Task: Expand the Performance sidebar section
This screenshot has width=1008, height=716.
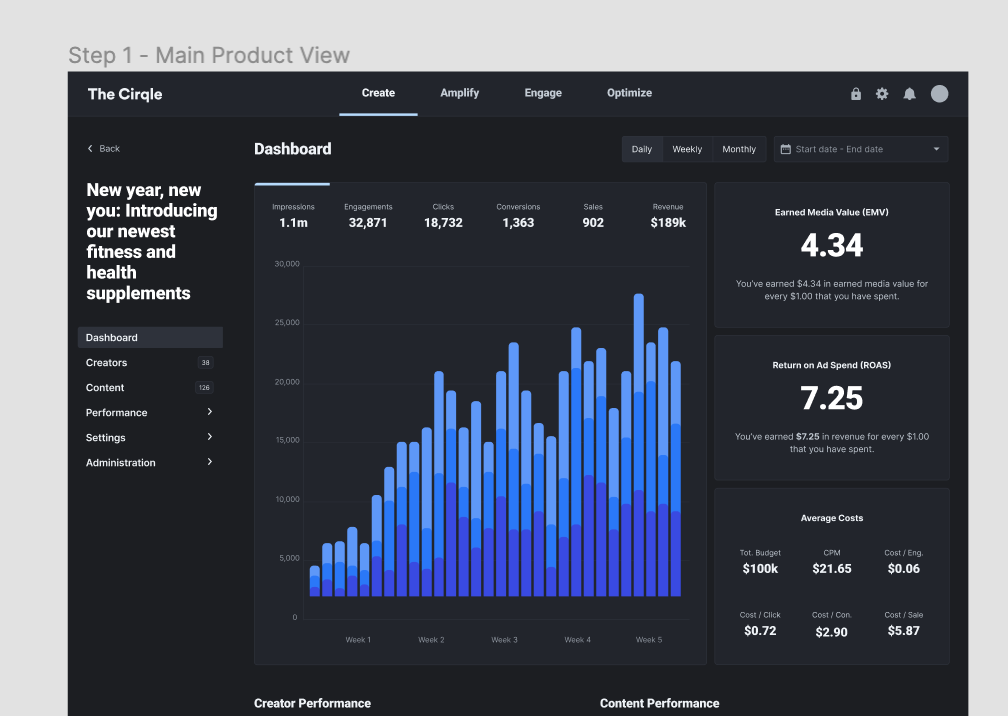Action: [x=116, y=412]
